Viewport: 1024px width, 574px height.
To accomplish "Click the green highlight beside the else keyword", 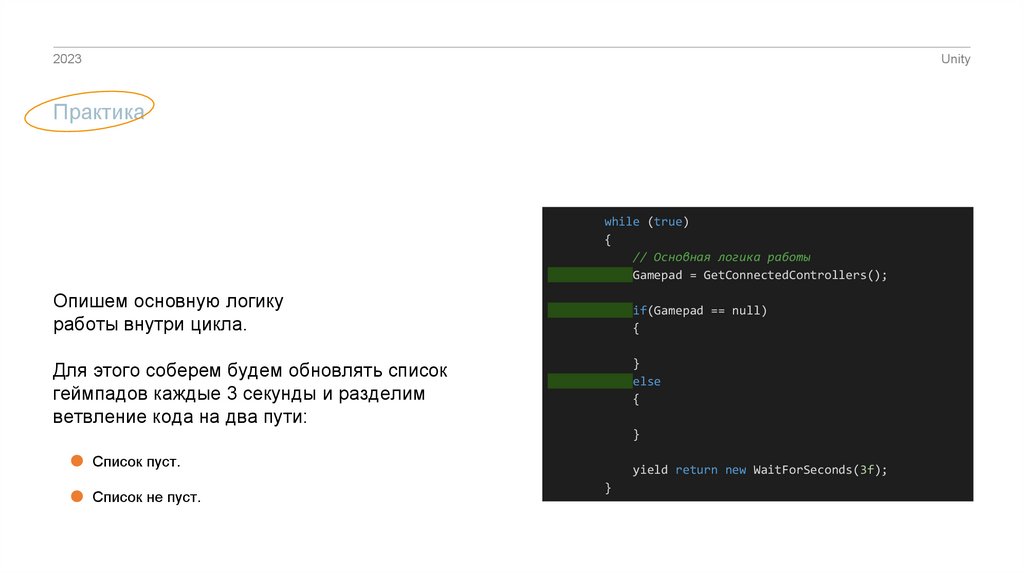I will [x=589, y=382].
